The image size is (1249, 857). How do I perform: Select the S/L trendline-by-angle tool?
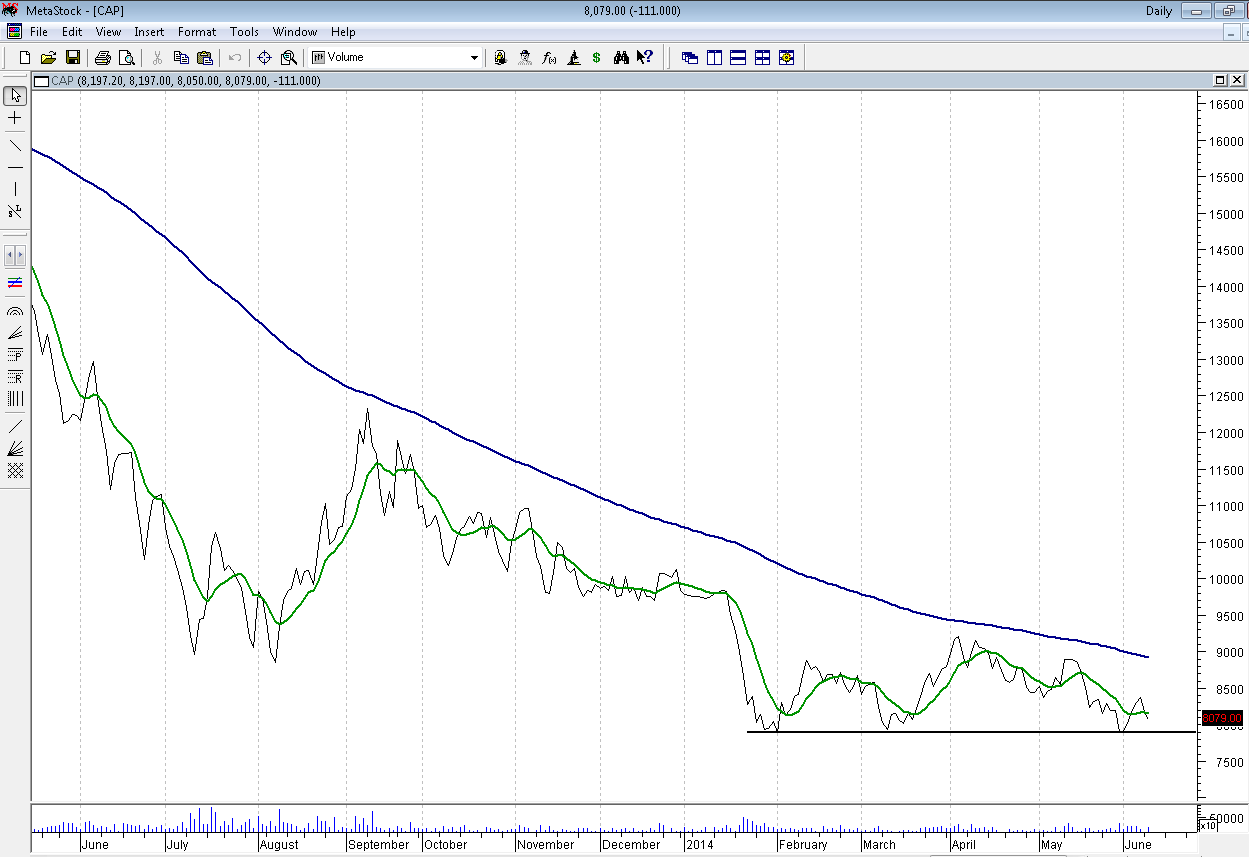coord(15,211)
